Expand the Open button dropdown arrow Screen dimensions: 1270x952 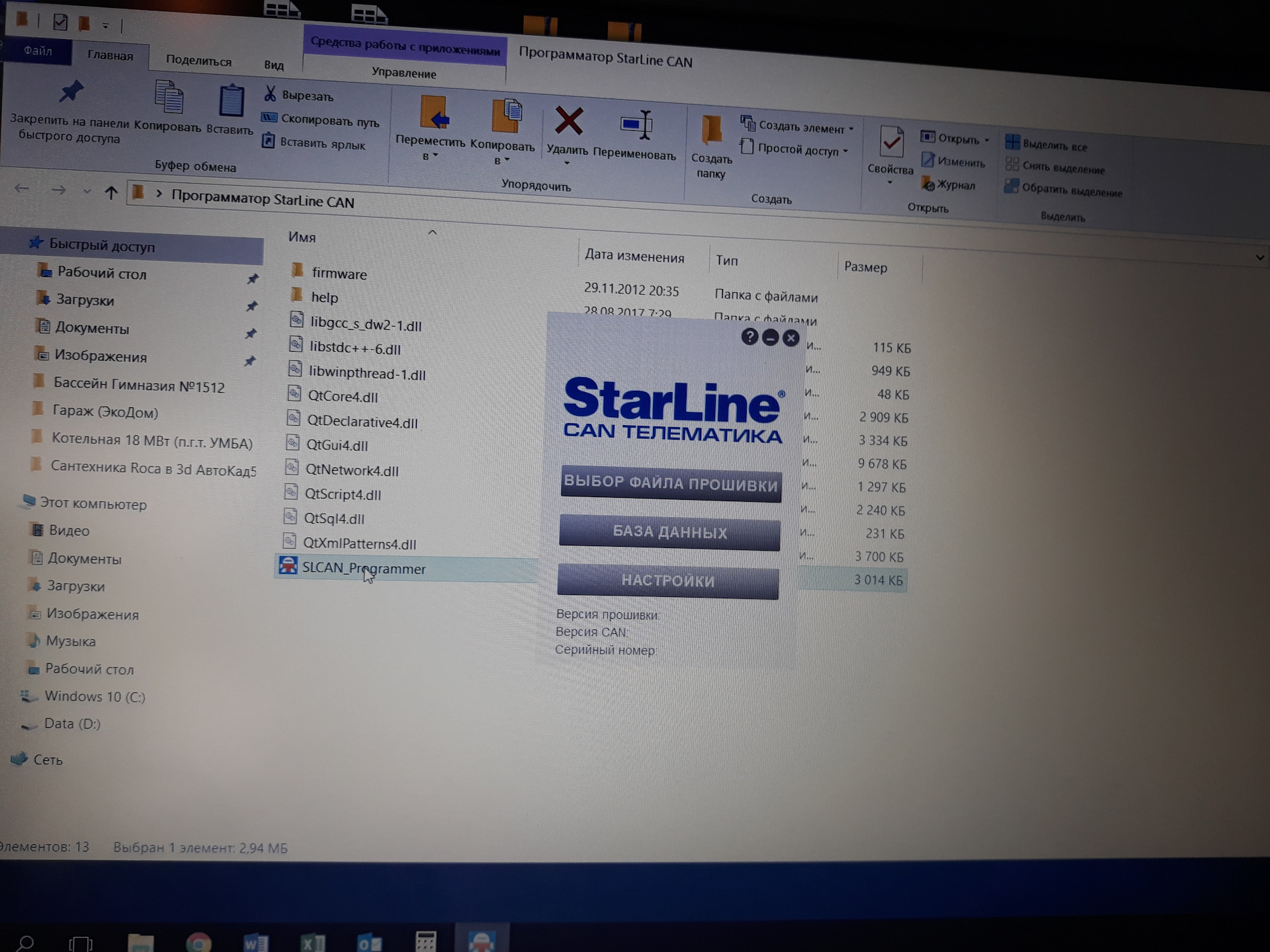point(987,140)
